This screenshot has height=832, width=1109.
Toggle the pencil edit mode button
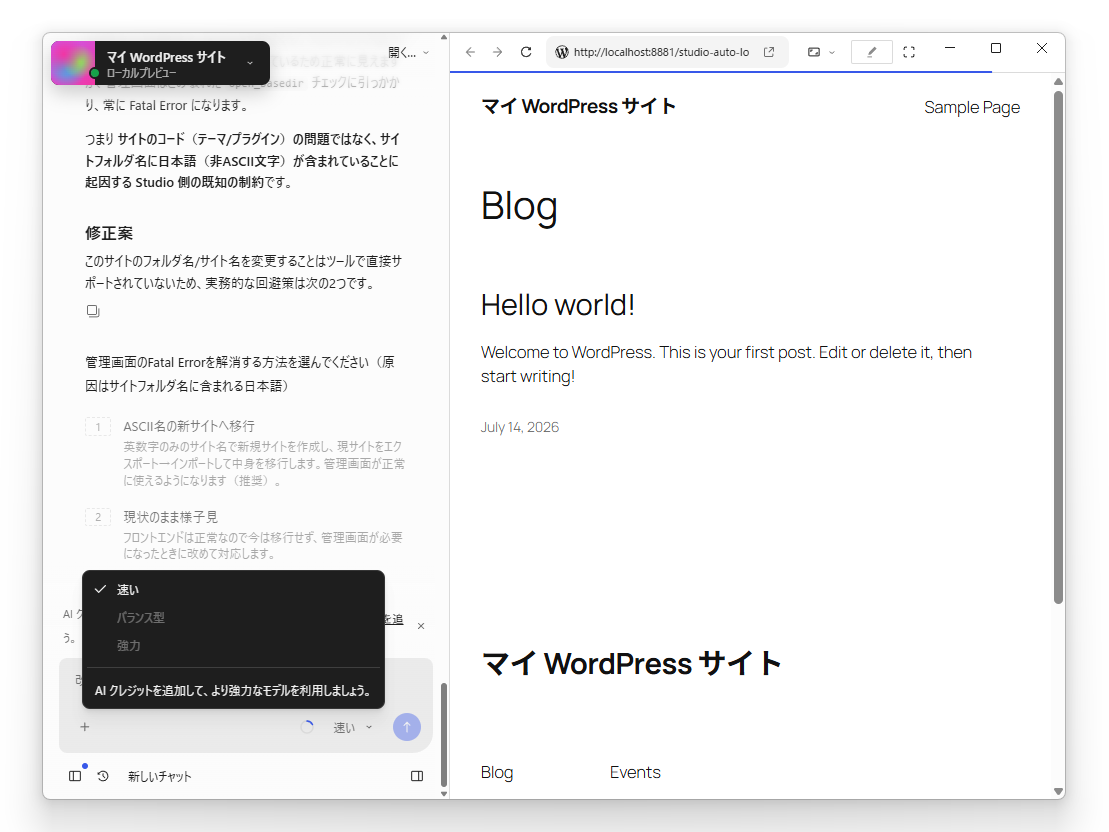pyautogui.click(x=871, y=52)
